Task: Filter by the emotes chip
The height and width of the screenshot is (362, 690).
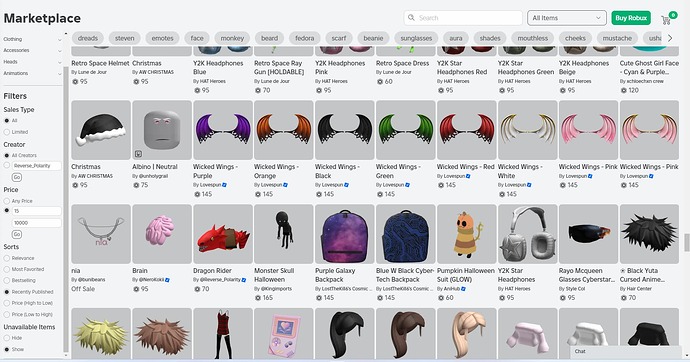Action: (162, 38)
